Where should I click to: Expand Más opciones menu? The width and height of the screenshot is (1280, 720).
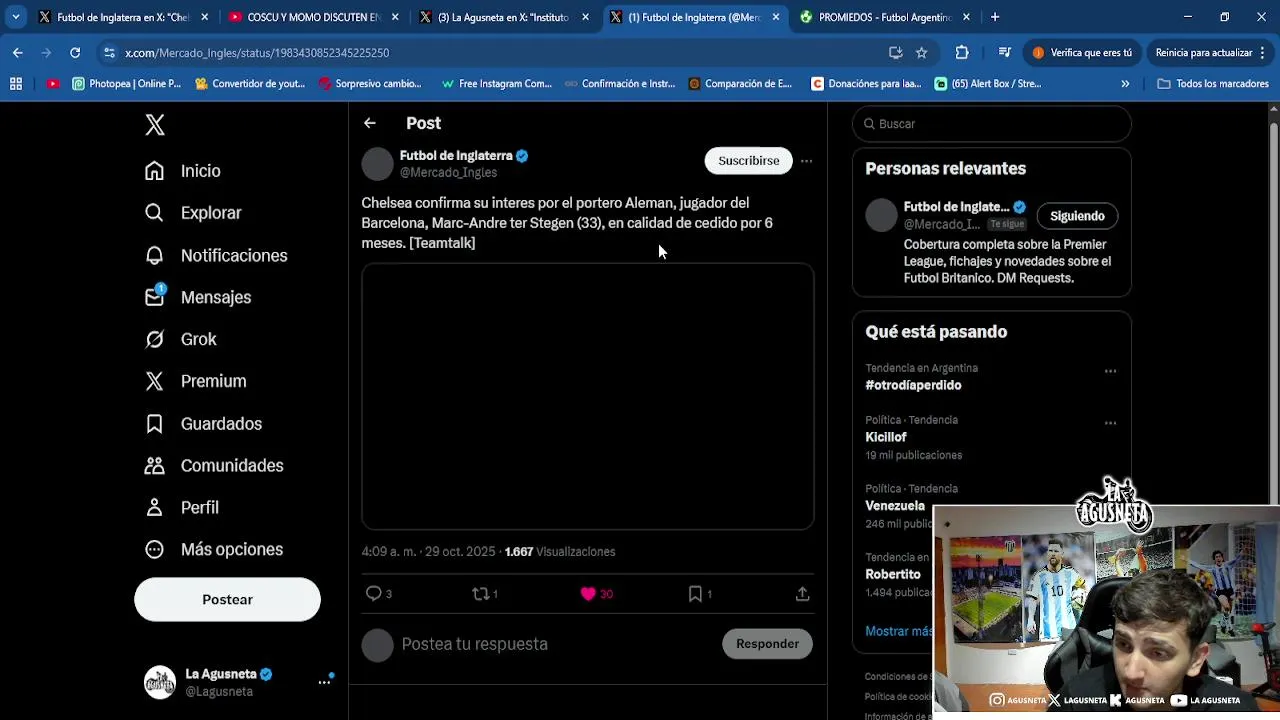coord(213,550)
